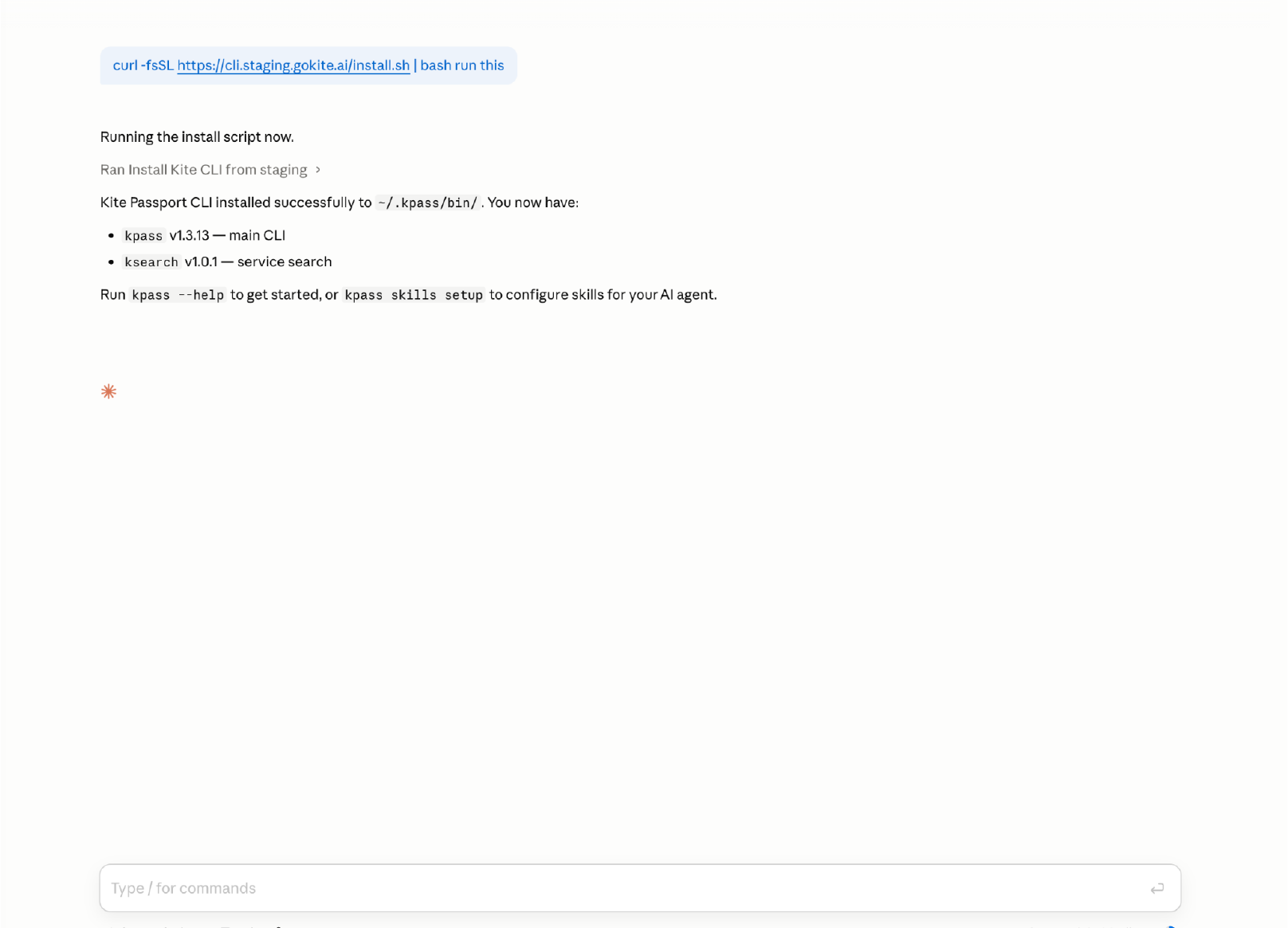
Task: Click the chevron after the tool run summary
Action: point(318,170)
